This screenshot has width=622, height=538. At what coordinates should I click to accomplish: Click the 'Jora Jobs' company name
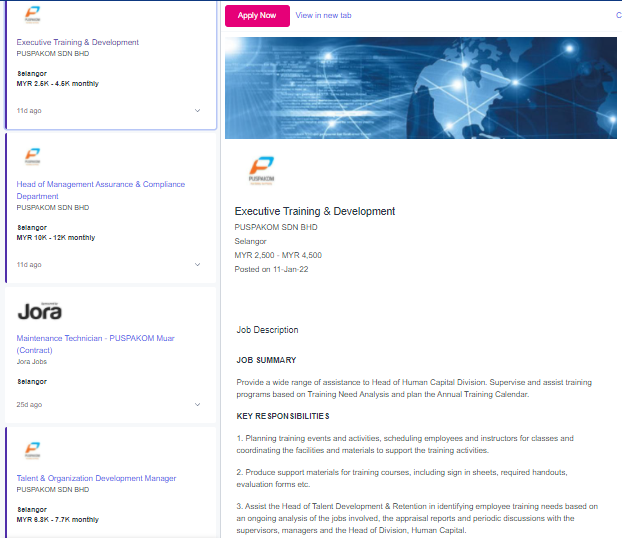(x=32, y=362)
